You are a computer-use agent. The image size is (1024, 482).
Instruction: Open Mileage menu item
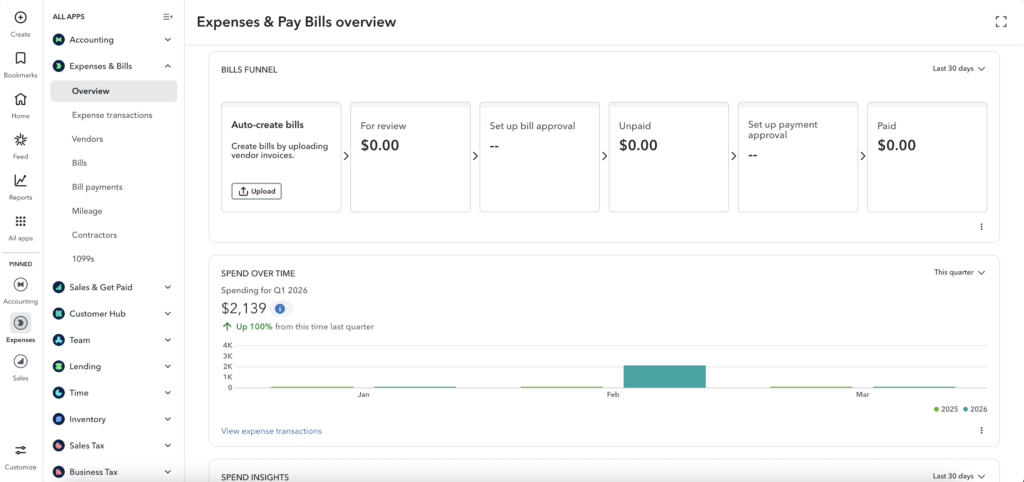tap(87, 211)
